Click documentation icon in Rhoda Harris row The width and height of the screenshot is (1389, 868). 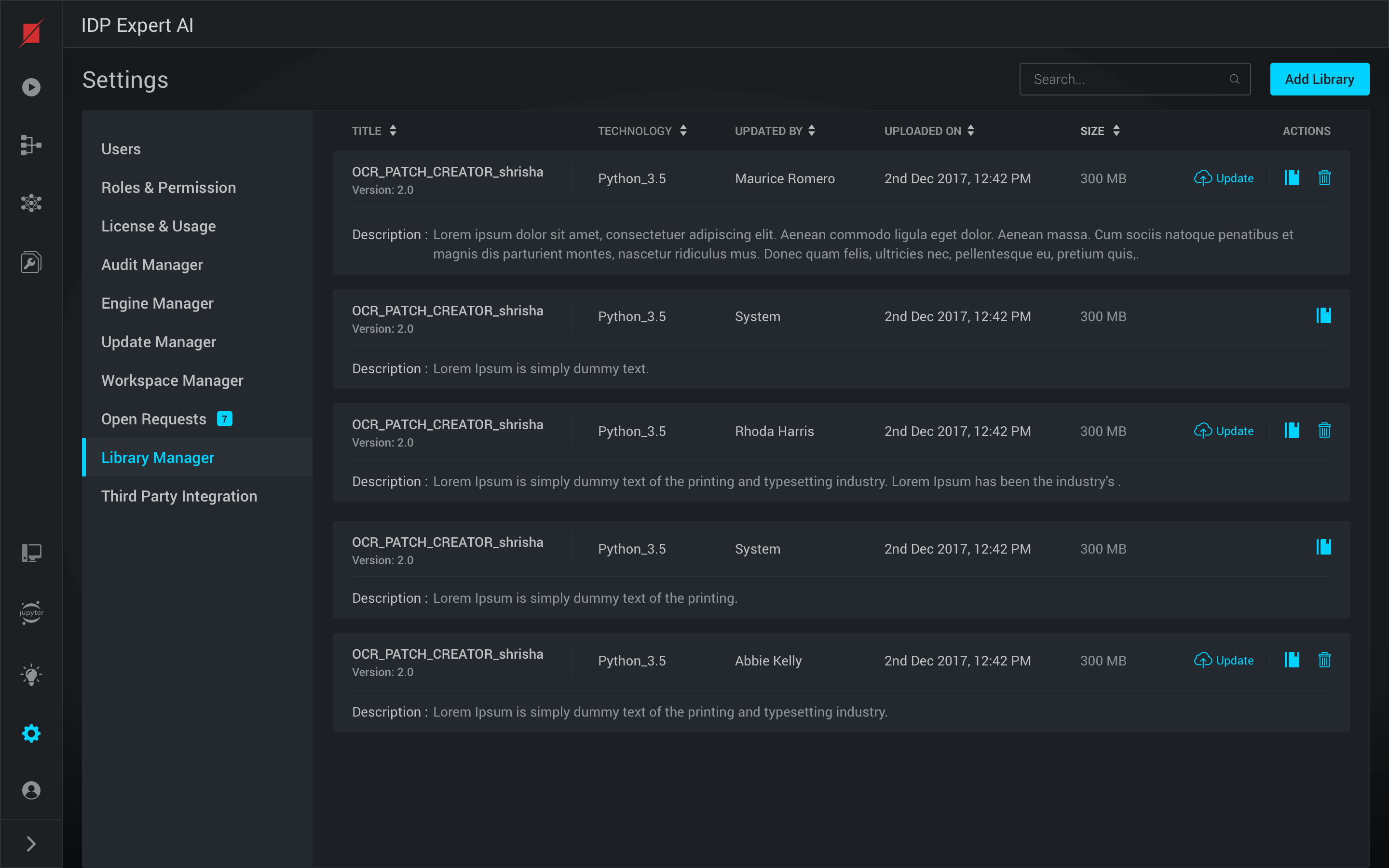pos(1292,431)
